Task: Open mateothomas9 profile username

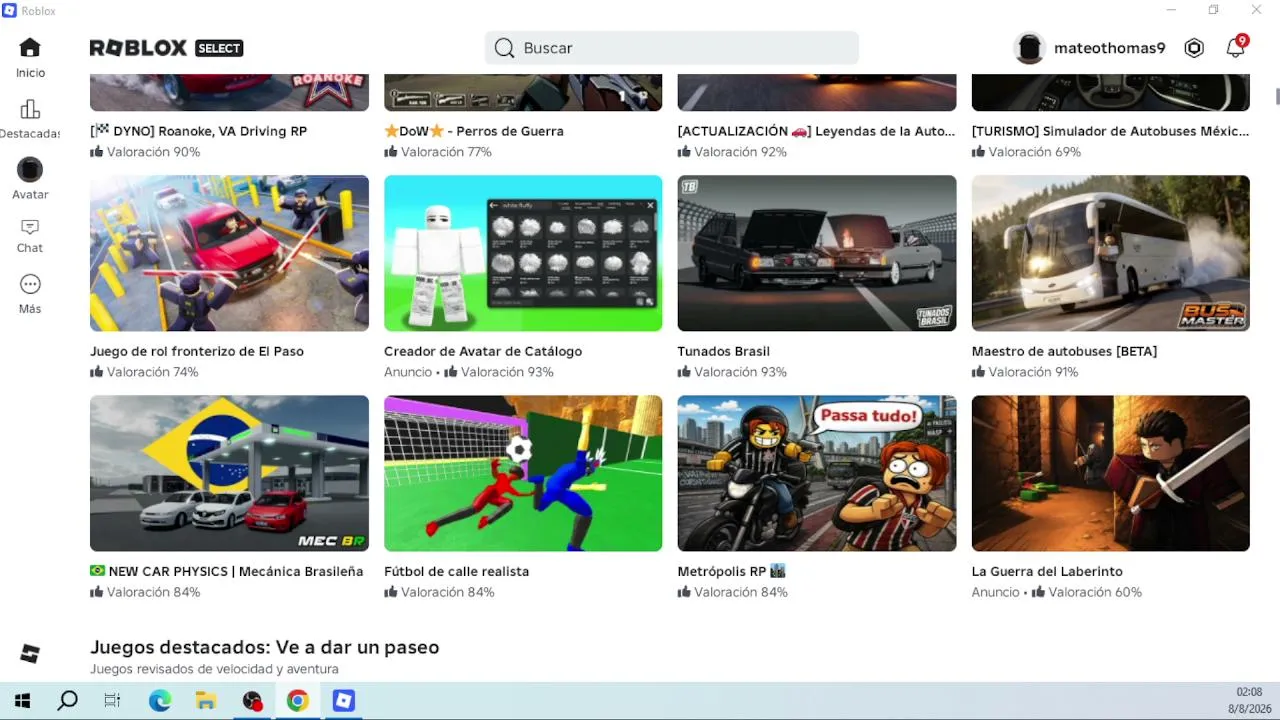Action: (1110, 48)
